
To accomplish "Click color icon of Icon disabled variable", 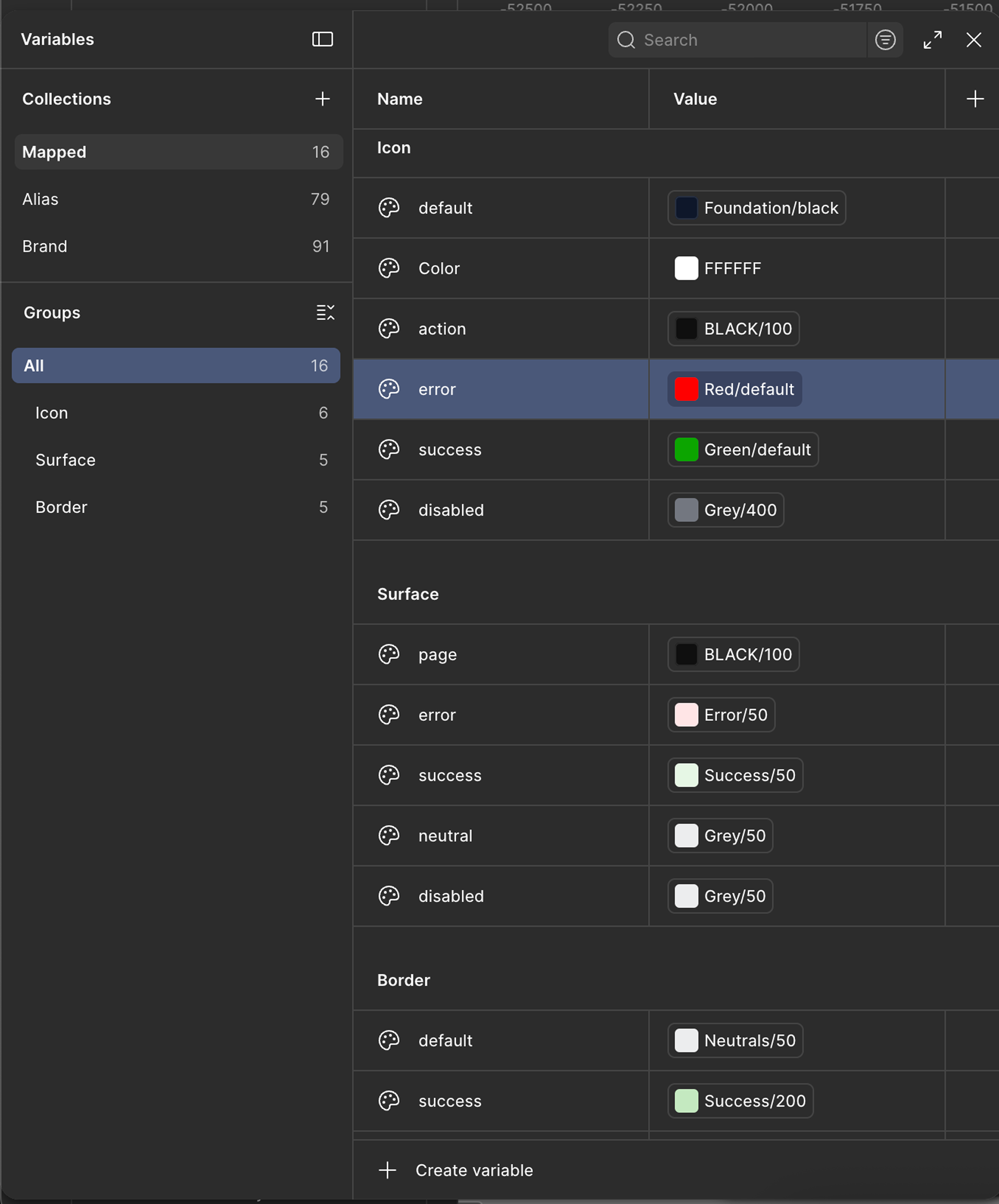I will [388, 510].
